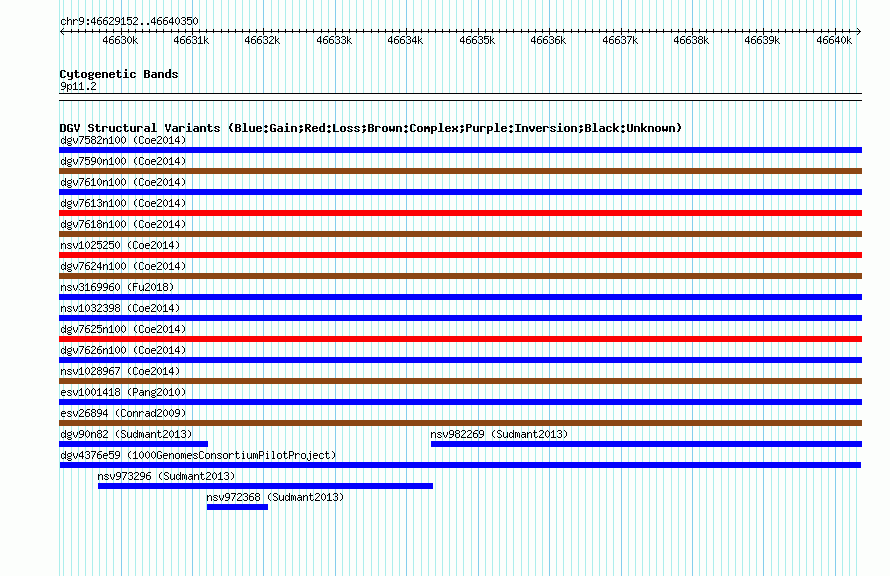Select the red bar for nsv1025250

(460, 255)
